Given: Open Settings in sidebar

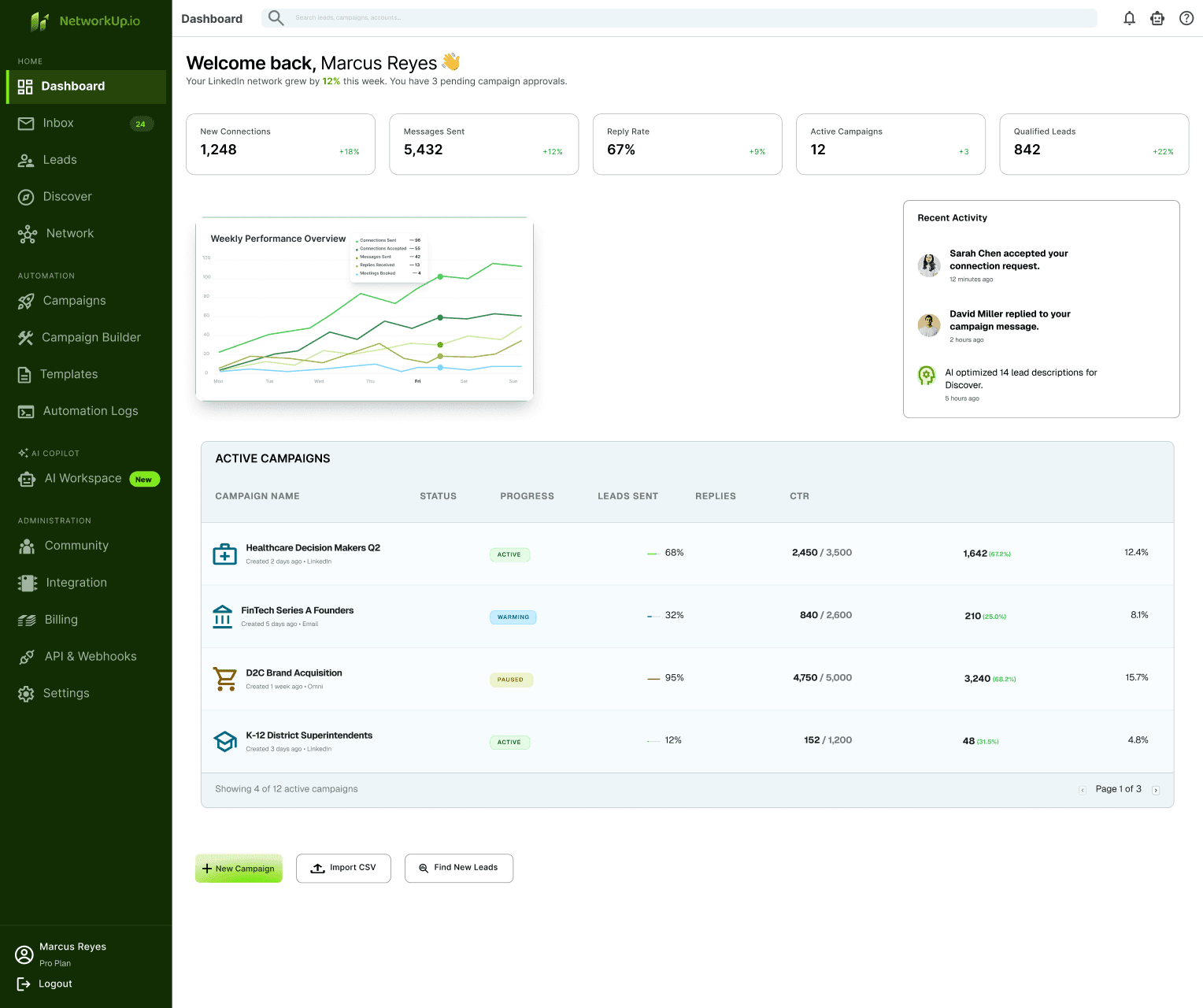Looking at the screenshot, I should [86, 694].
